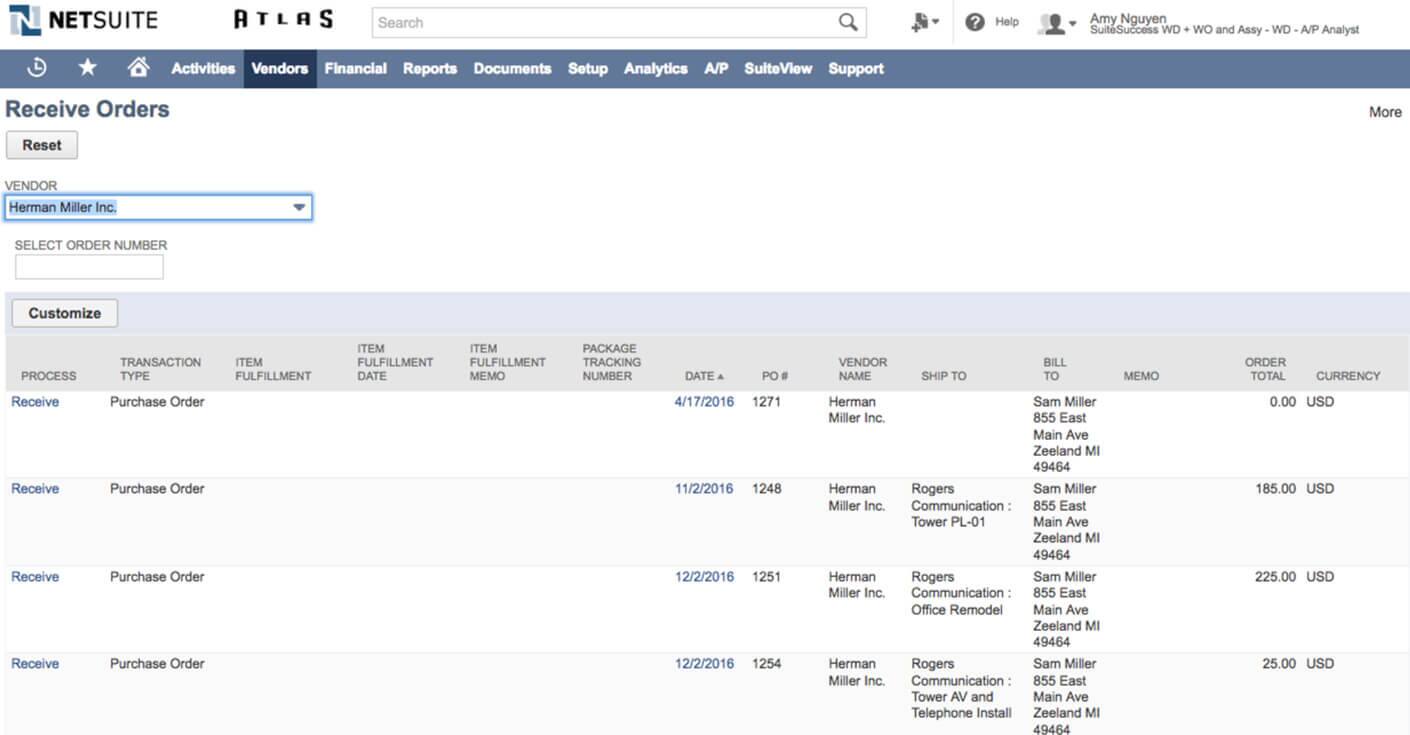Click the Item Fulfillment Date header
Image resolution: width=1410 pixels, height=735 pixels.
395,362
